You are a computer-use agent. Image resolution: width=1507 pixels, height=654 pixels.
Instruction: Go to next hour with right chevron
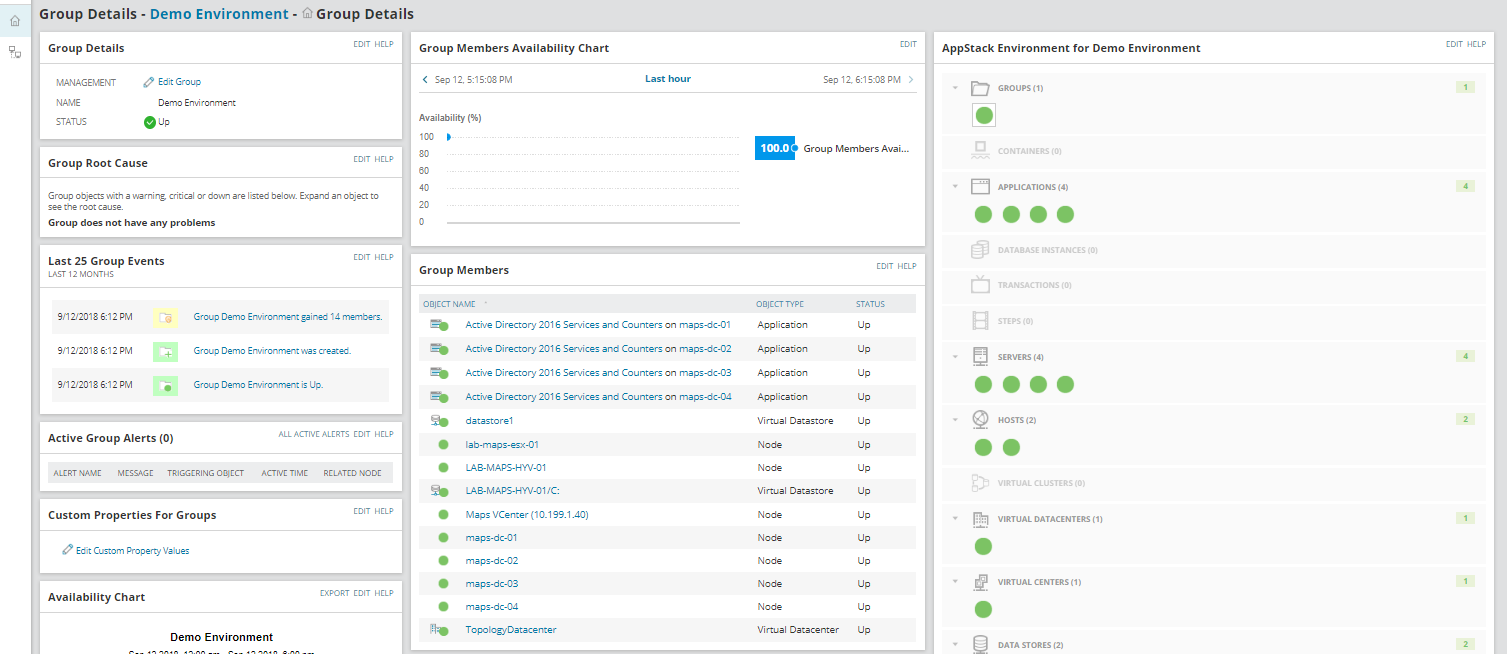click(x=911, y=79)
